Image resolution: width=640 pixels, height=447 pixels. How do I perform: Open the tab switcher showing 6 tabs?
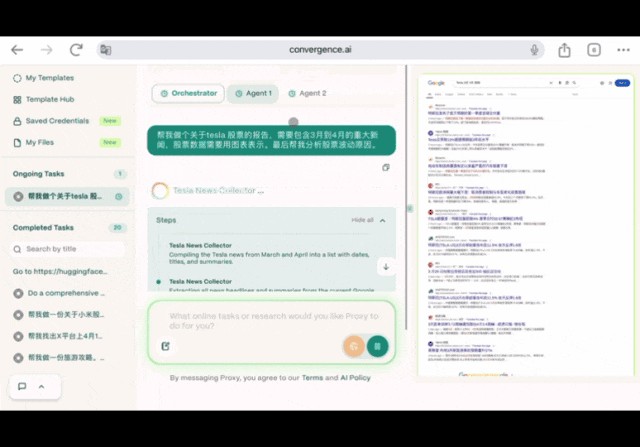coord(594,50)
